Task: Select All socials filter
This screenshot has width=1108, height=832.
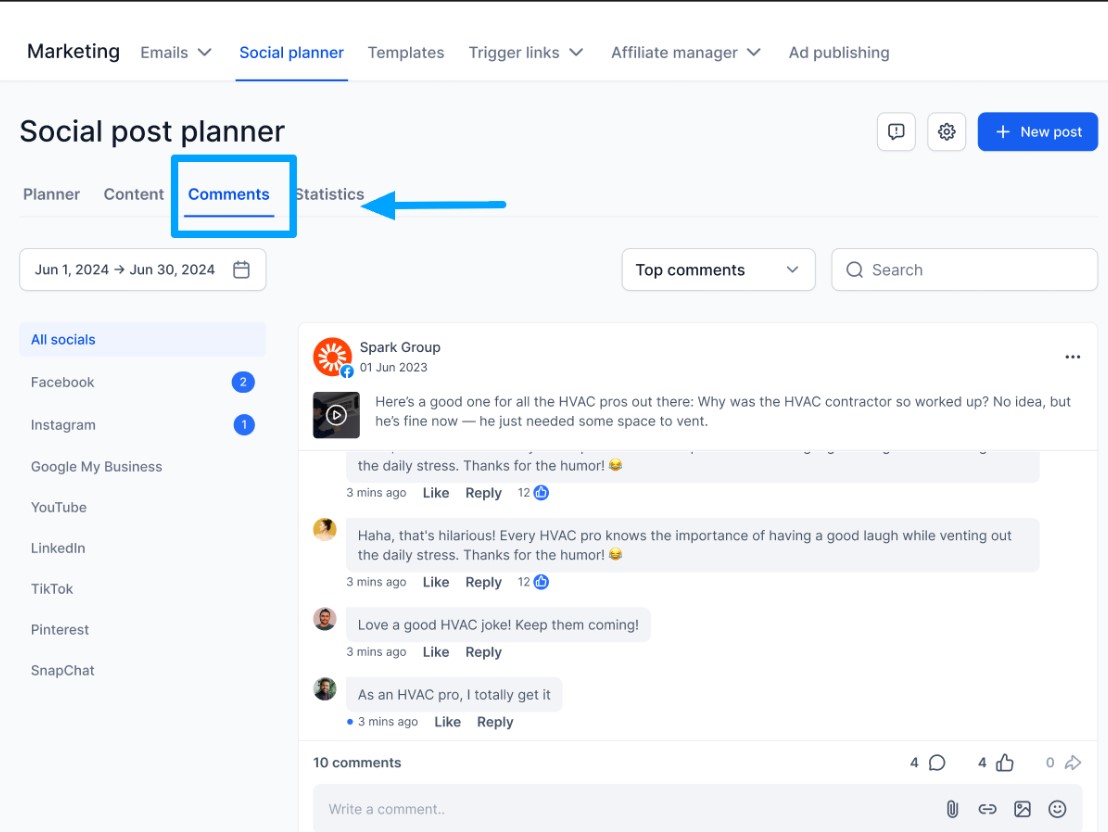Action: [x=142, y=340]
